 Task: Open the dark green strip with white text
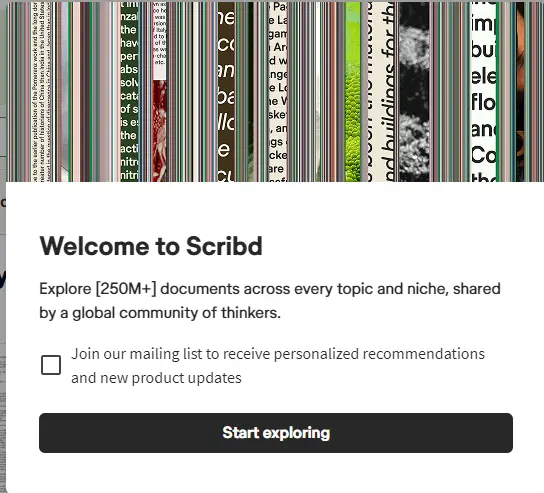click(129, 91)
